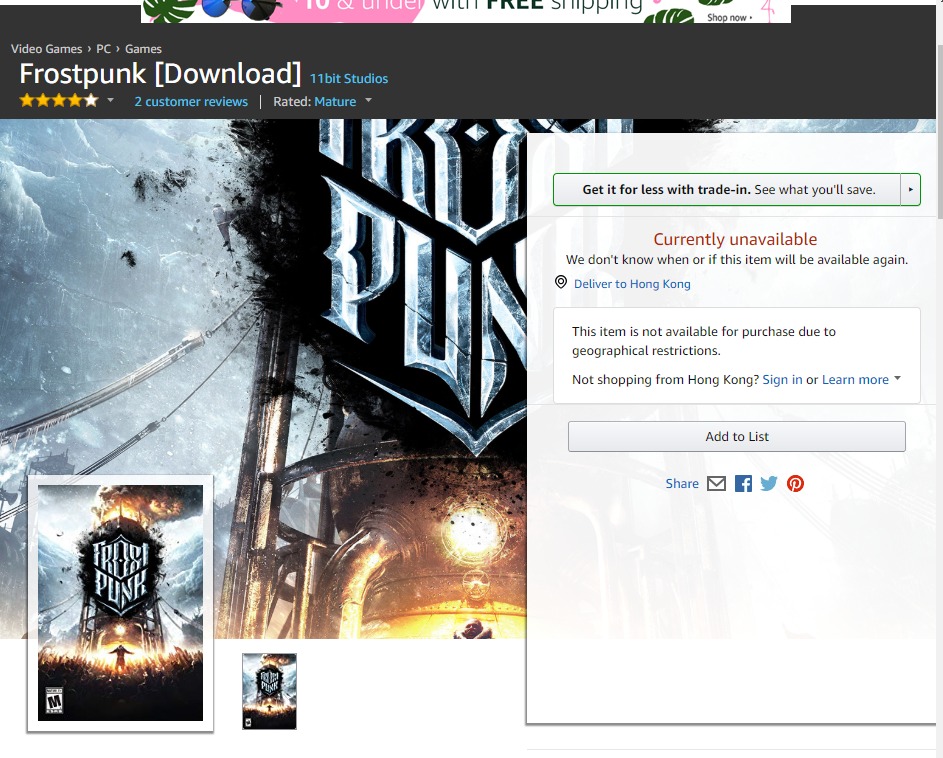Share product via email icon
943x758 pixels.
click(x=716, y=484)
